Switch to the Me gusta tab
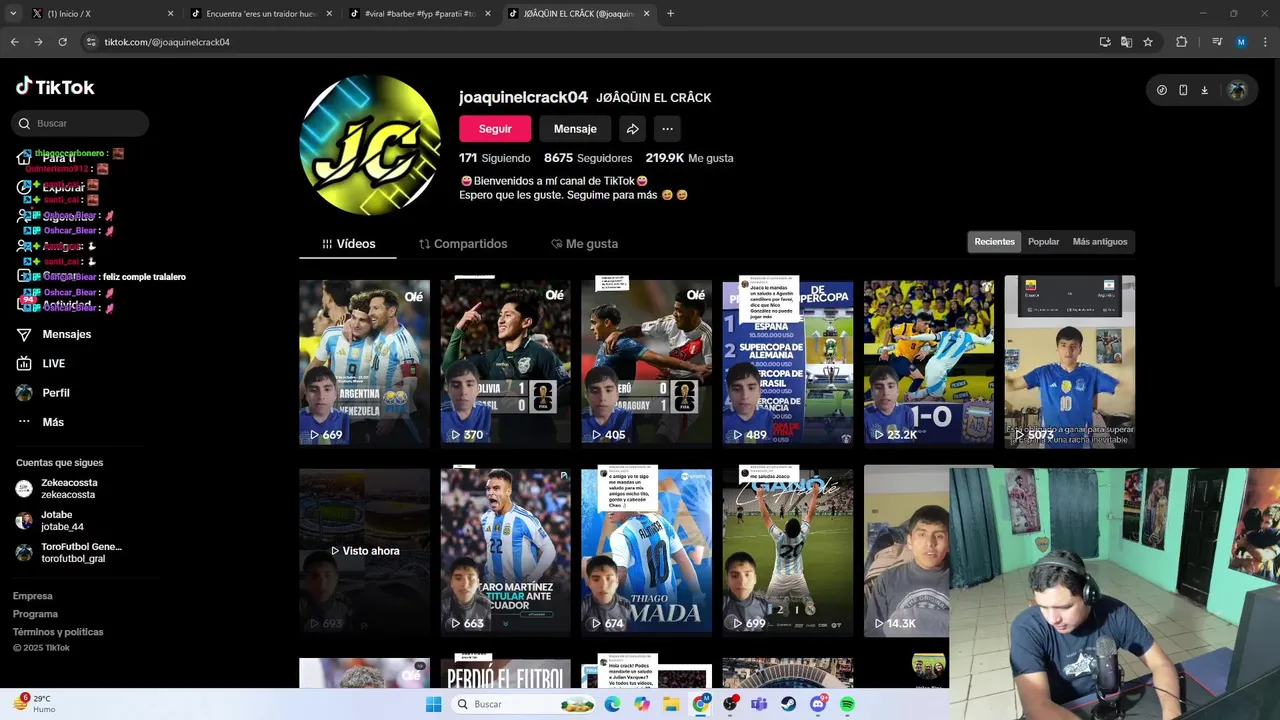Screen dimensions: 1280x720 (x=584, y=244)
